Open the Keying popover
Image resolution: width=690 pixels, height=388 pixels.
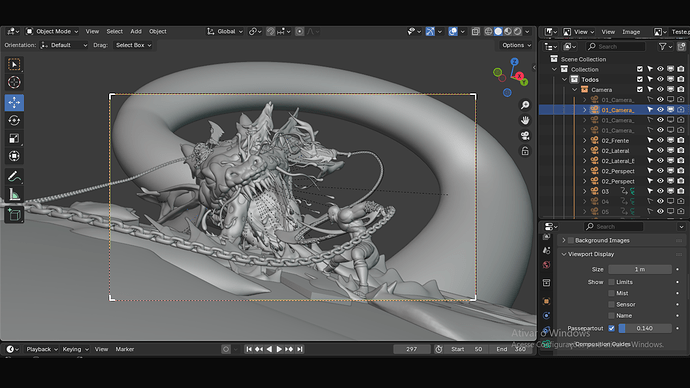75,349
